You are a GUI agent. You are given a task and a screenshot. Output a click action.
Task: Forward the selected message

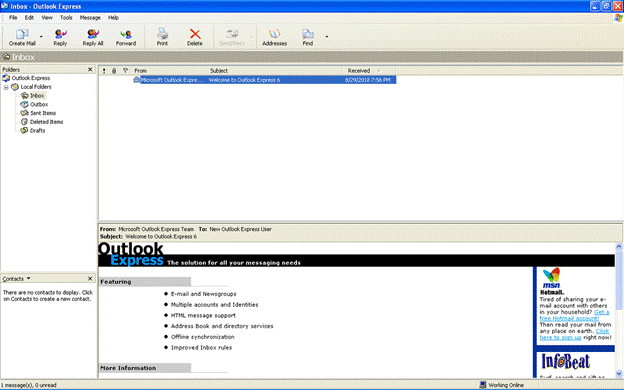click(126, 37)
